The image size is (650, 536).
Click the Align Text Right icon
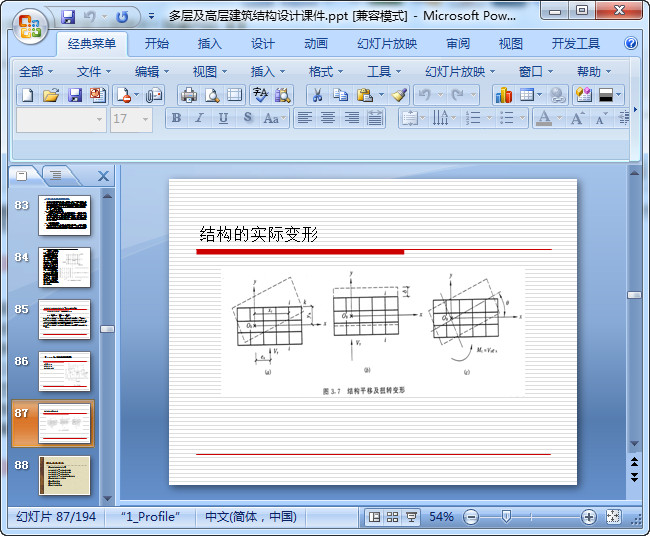tap(352, 118)
